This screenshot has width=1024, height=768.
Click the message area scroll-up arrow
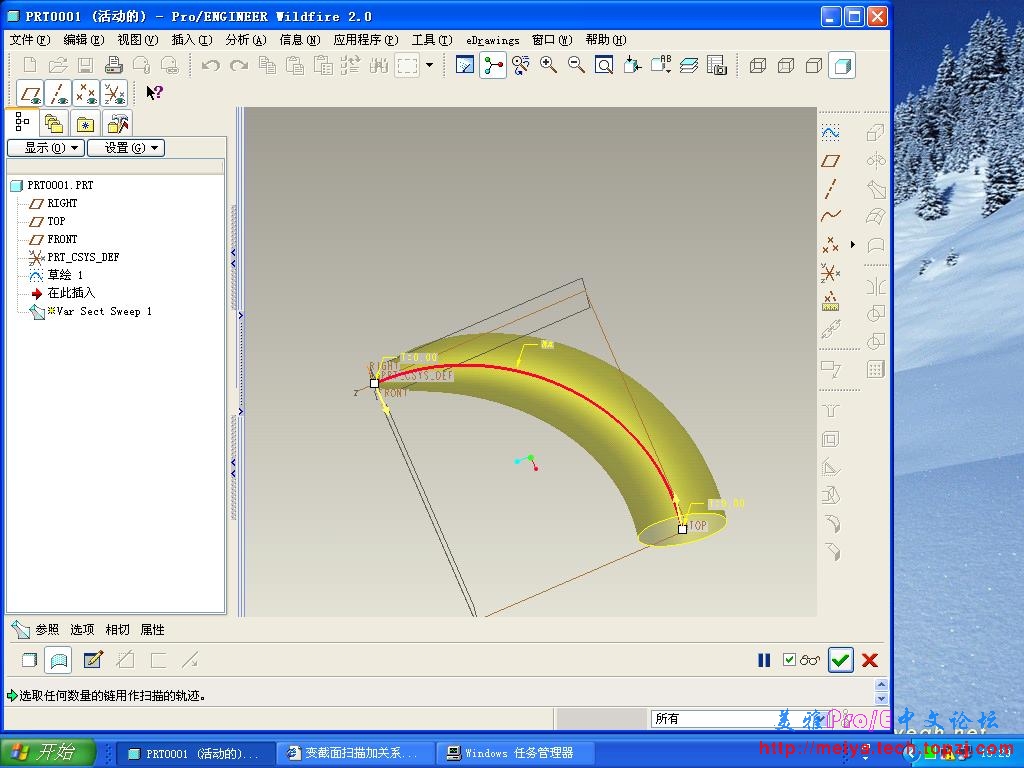click(882, 684)
